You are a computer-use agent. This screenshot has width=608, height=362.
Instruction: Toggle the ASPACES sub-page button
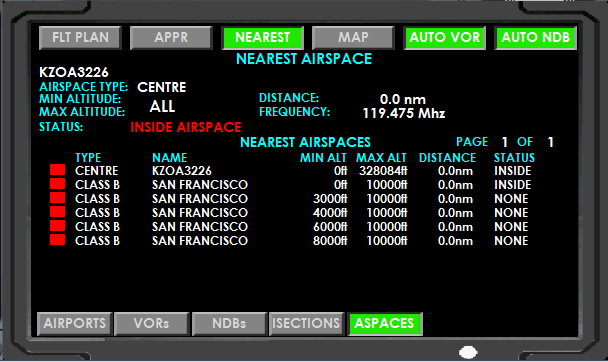(x=385, y=324)
